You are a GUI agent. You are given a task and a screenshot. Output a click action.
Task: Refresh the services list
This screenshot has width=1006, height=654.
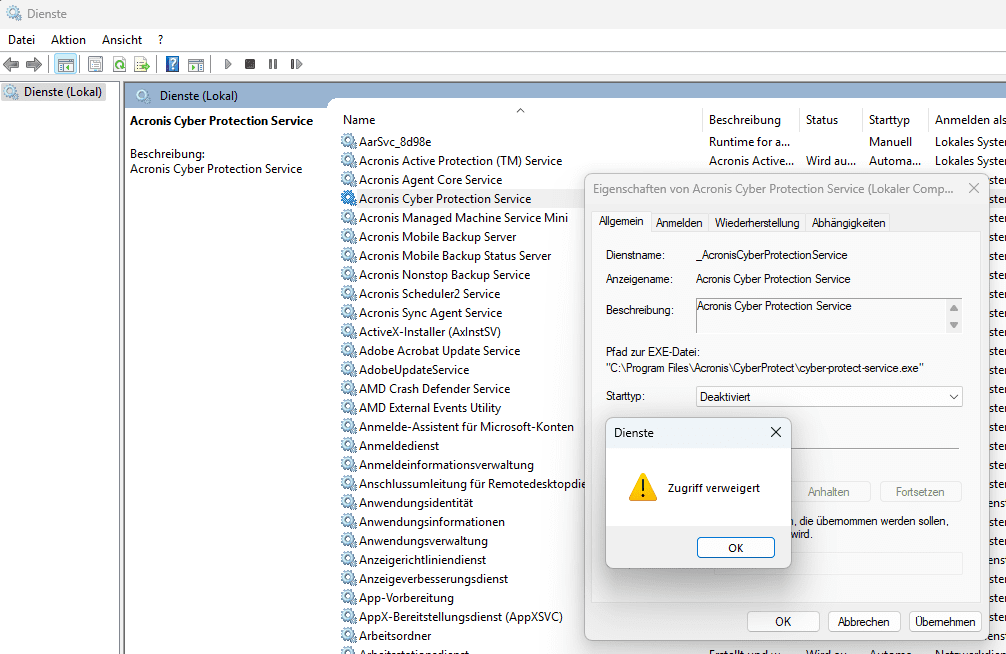click(119, 64)
